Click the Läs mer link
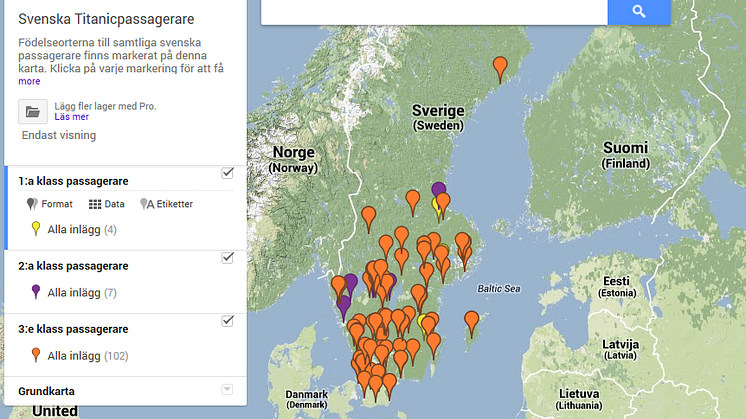This screenshot has height=419, width=746. (71, 117)
